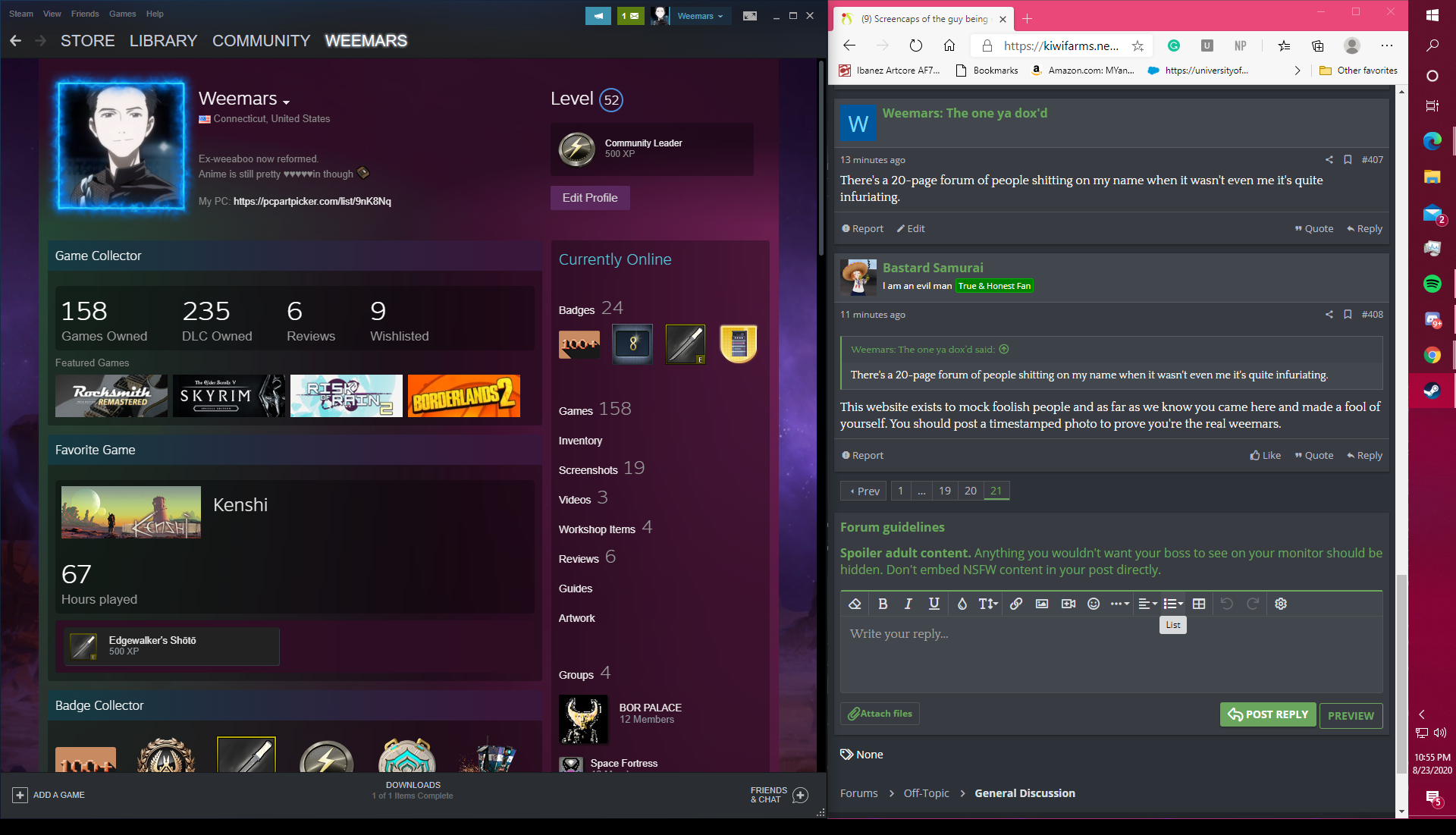
Task: Open the View menu in Steam
Action: click(52, 14)
